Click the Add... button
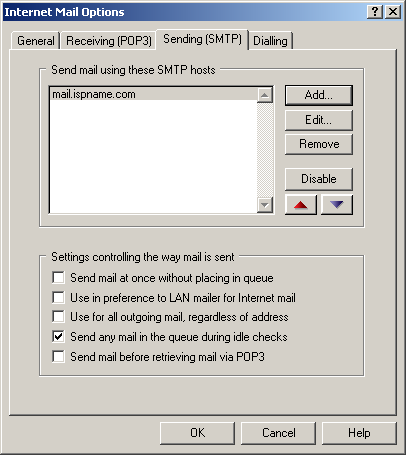406x455 pixels. pyautogui.click(x=319, y=95)
